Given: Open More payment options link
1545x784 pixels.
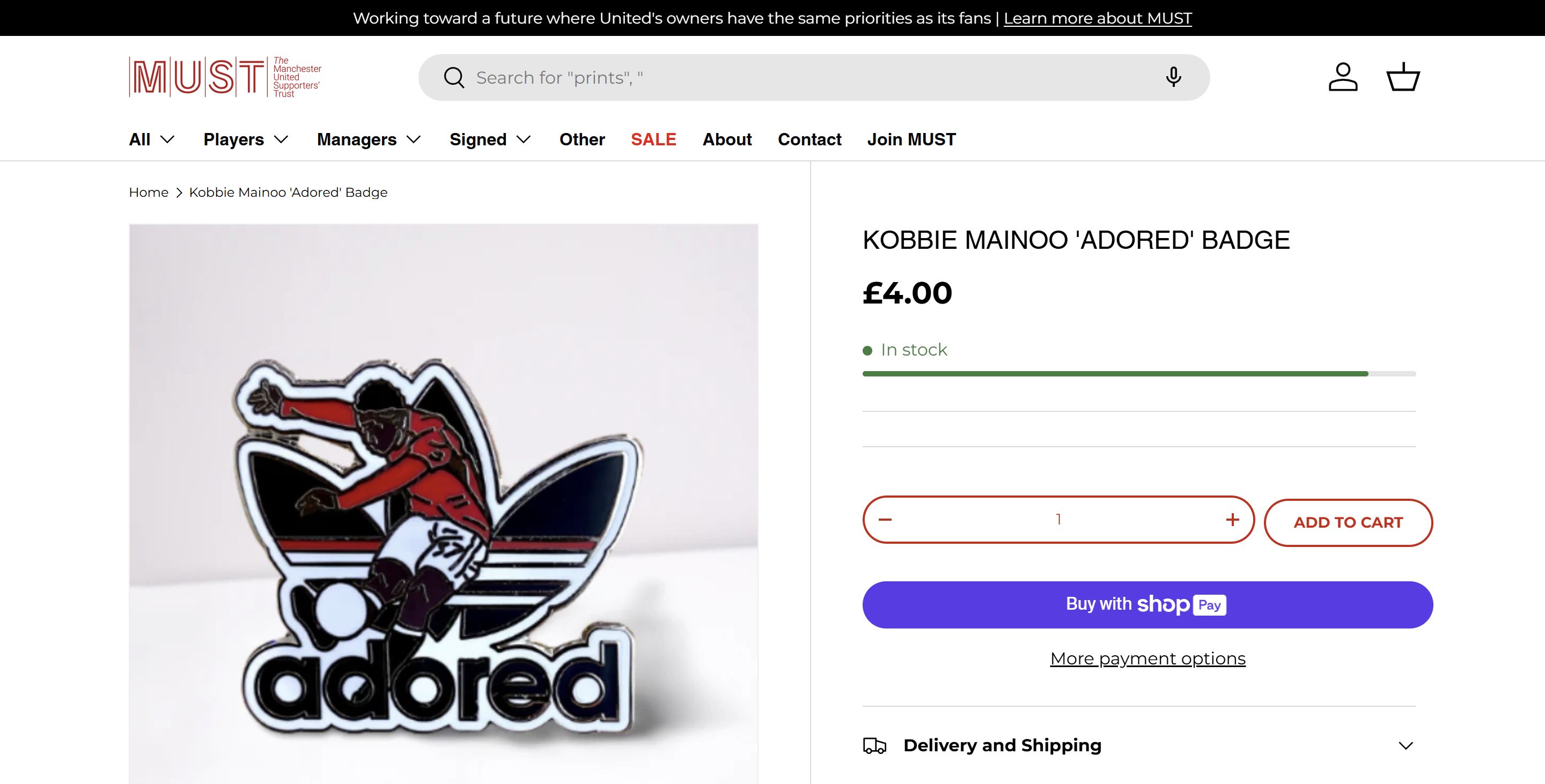Looking at the screenshot, I should (x=1147, y=659).
